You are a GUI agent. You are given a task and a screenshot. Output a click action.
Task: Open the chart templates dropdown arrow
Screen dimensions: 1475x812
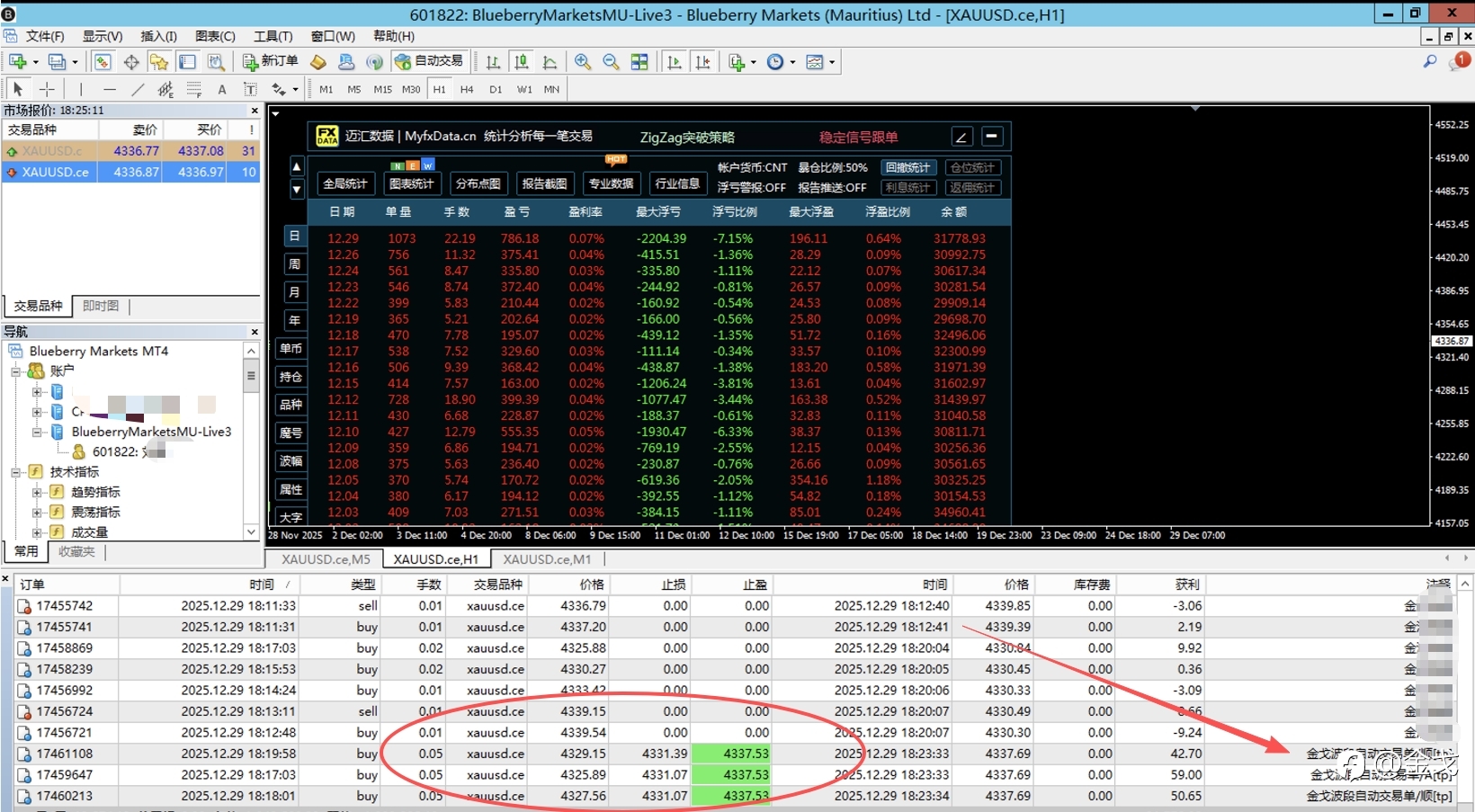[832, 62]
